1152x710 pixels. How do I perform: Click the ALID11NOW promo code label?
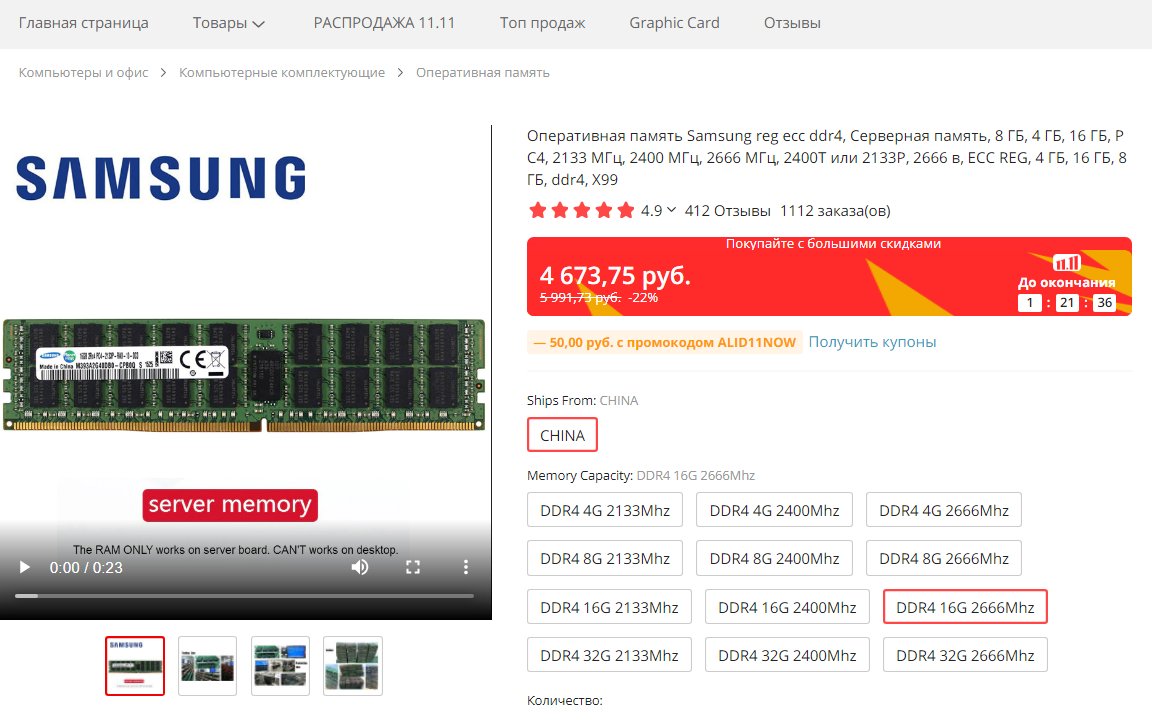click(x=665, y=343)
